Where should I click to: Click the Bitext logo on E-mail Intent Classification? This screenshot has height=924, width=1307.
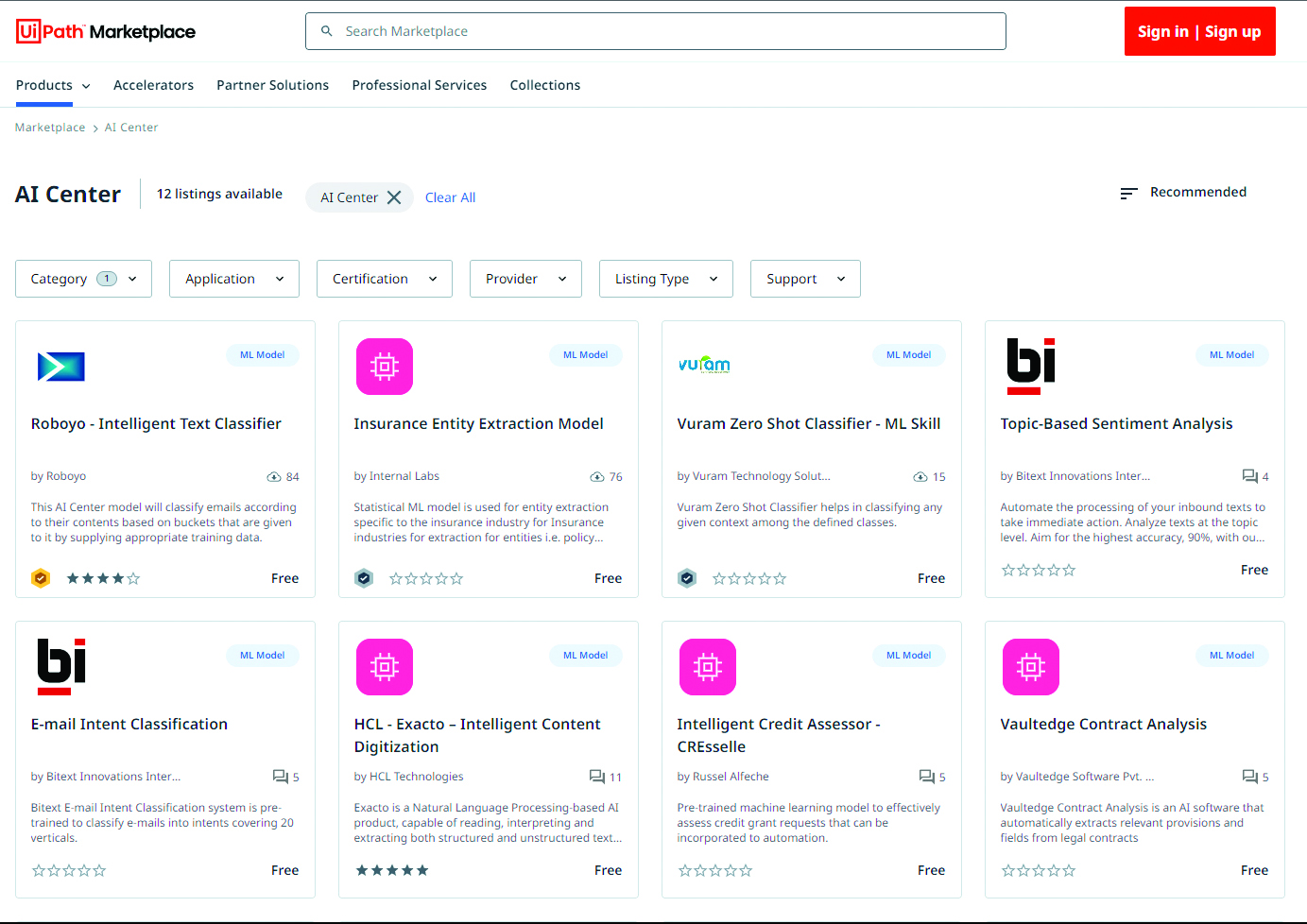[x=61, y=666]
